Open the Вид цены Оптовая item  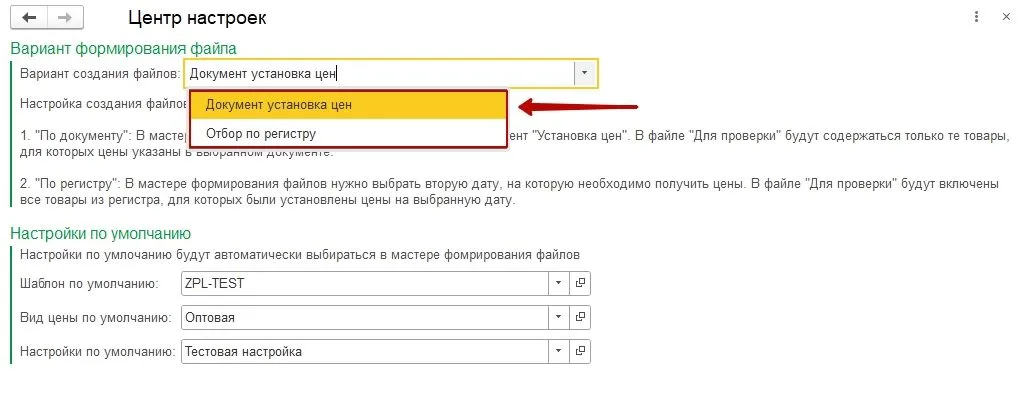[580, 317]
